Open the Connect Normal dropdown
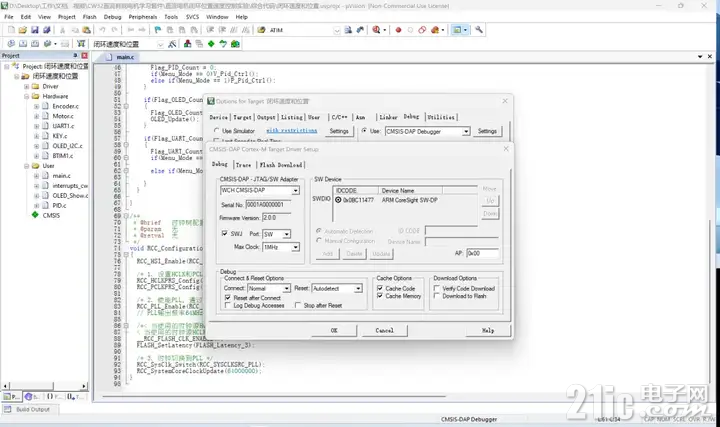 point(287,288)
